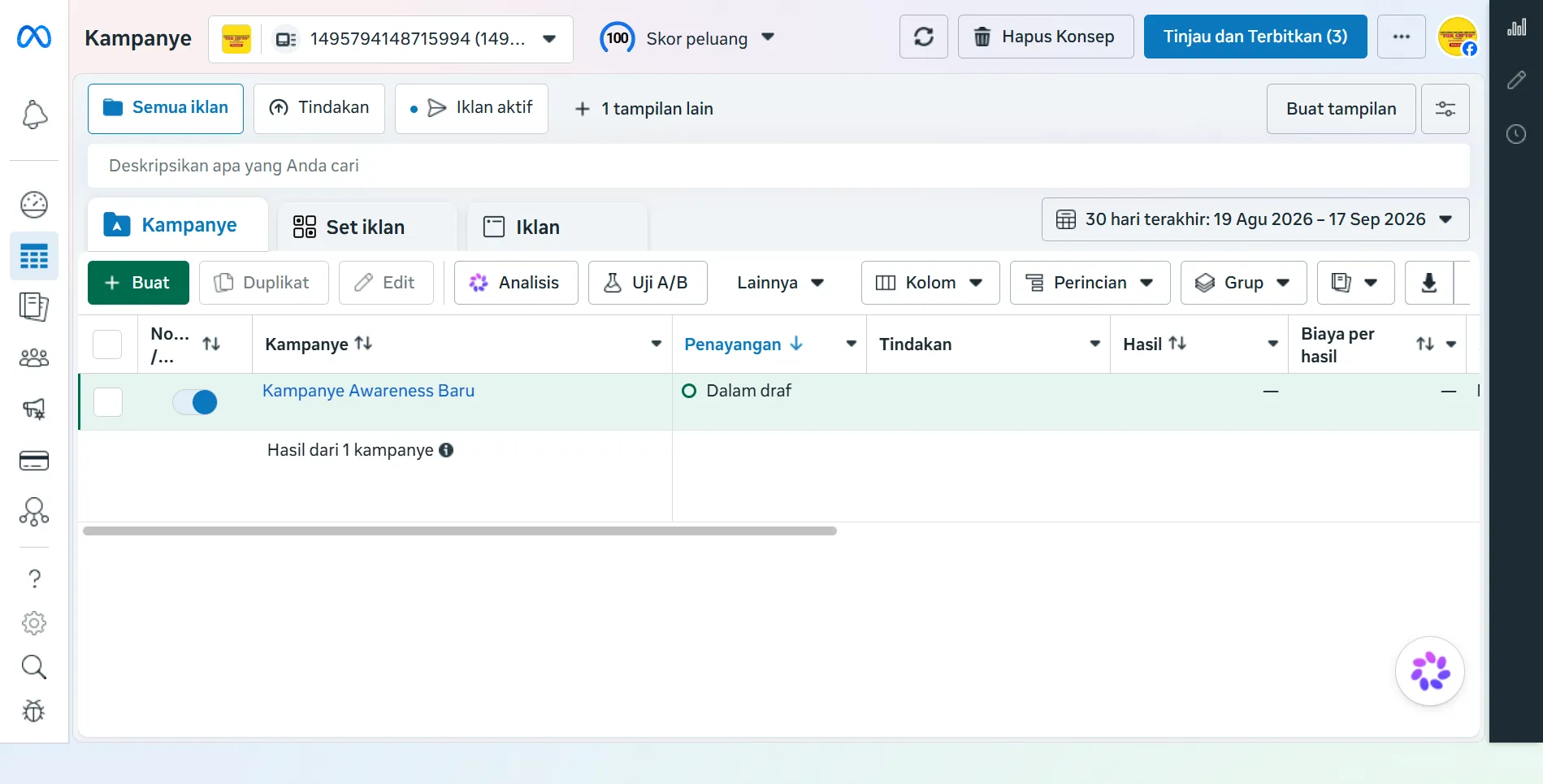
Task: Open the pencil edit icon on right rail
Action: (x=1516, y=80)
